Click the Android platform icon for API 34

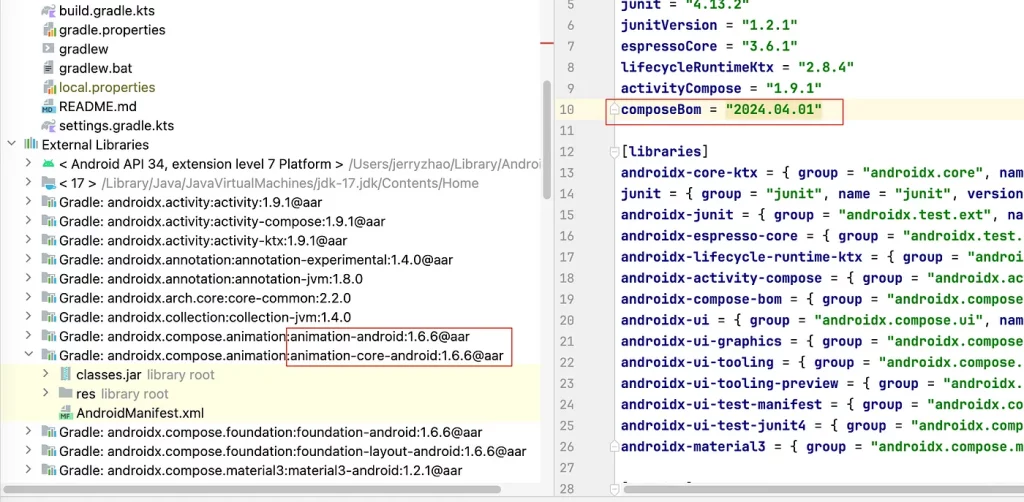[48, 163]
